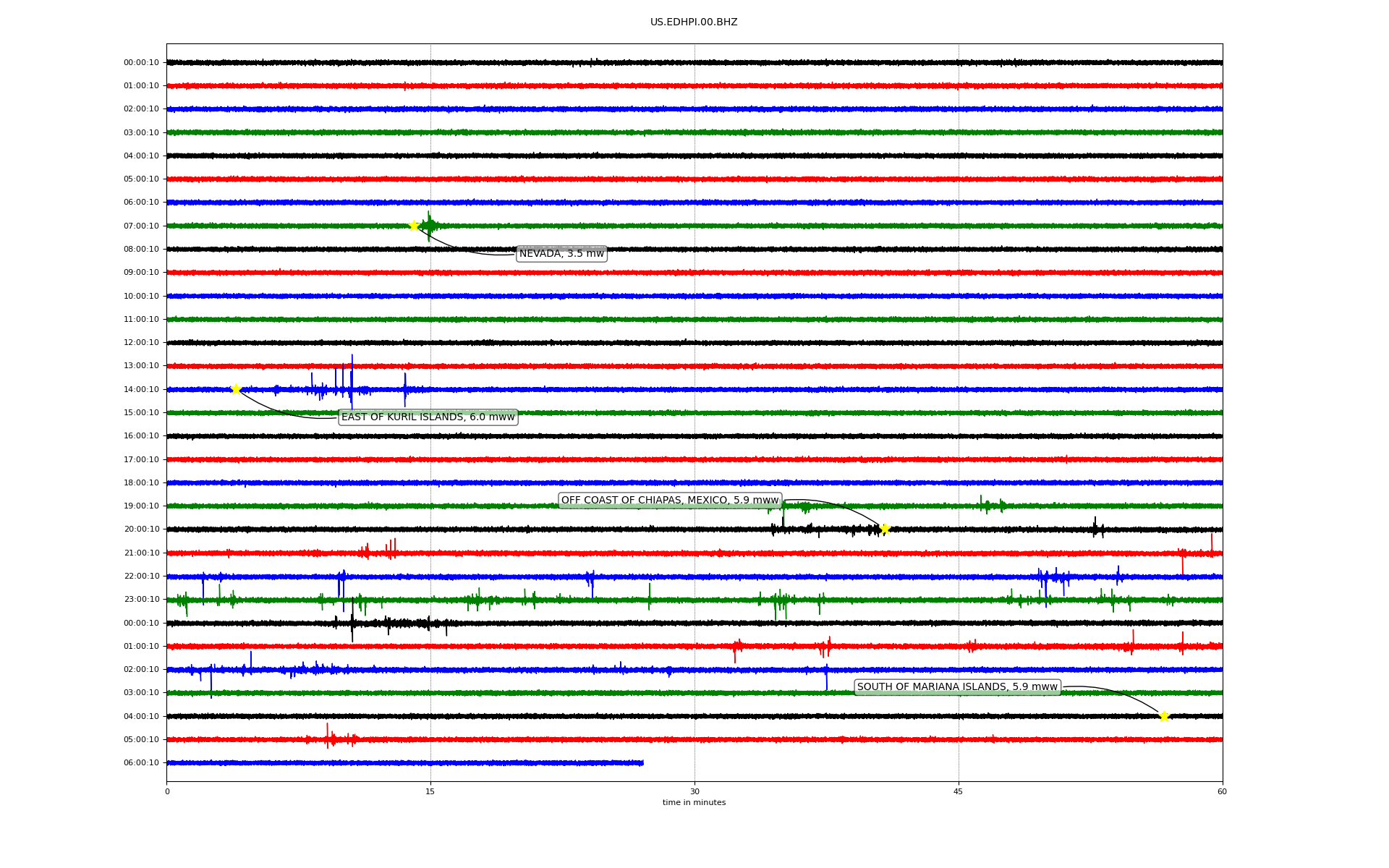The image size is (1389, 868).
Task: Click the x-axis tick label 0
Action: pos(167,792)
